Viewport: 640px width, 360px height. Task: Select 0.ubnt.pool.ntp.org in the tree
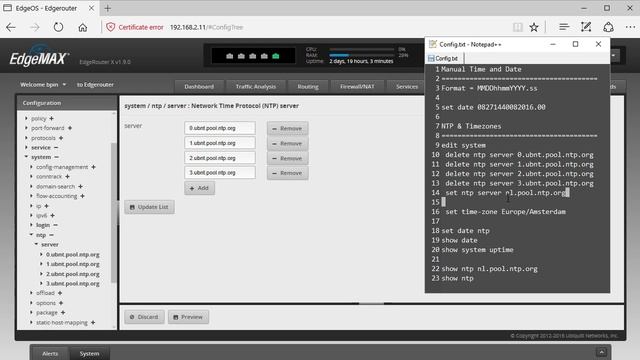tap(73, 255)
